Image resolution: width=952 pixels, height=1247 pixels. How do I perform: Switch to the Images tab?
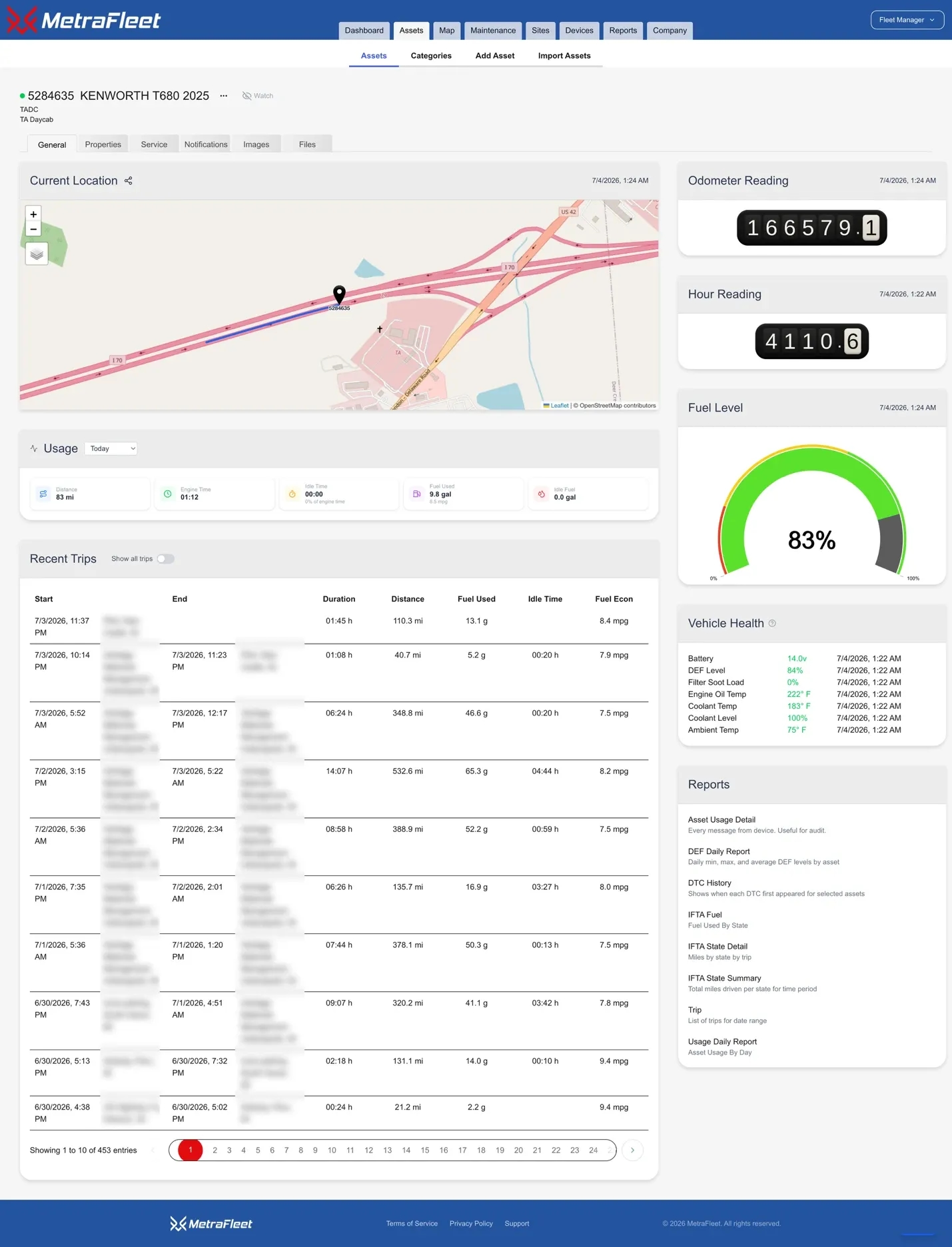click(x=256, y=145)
